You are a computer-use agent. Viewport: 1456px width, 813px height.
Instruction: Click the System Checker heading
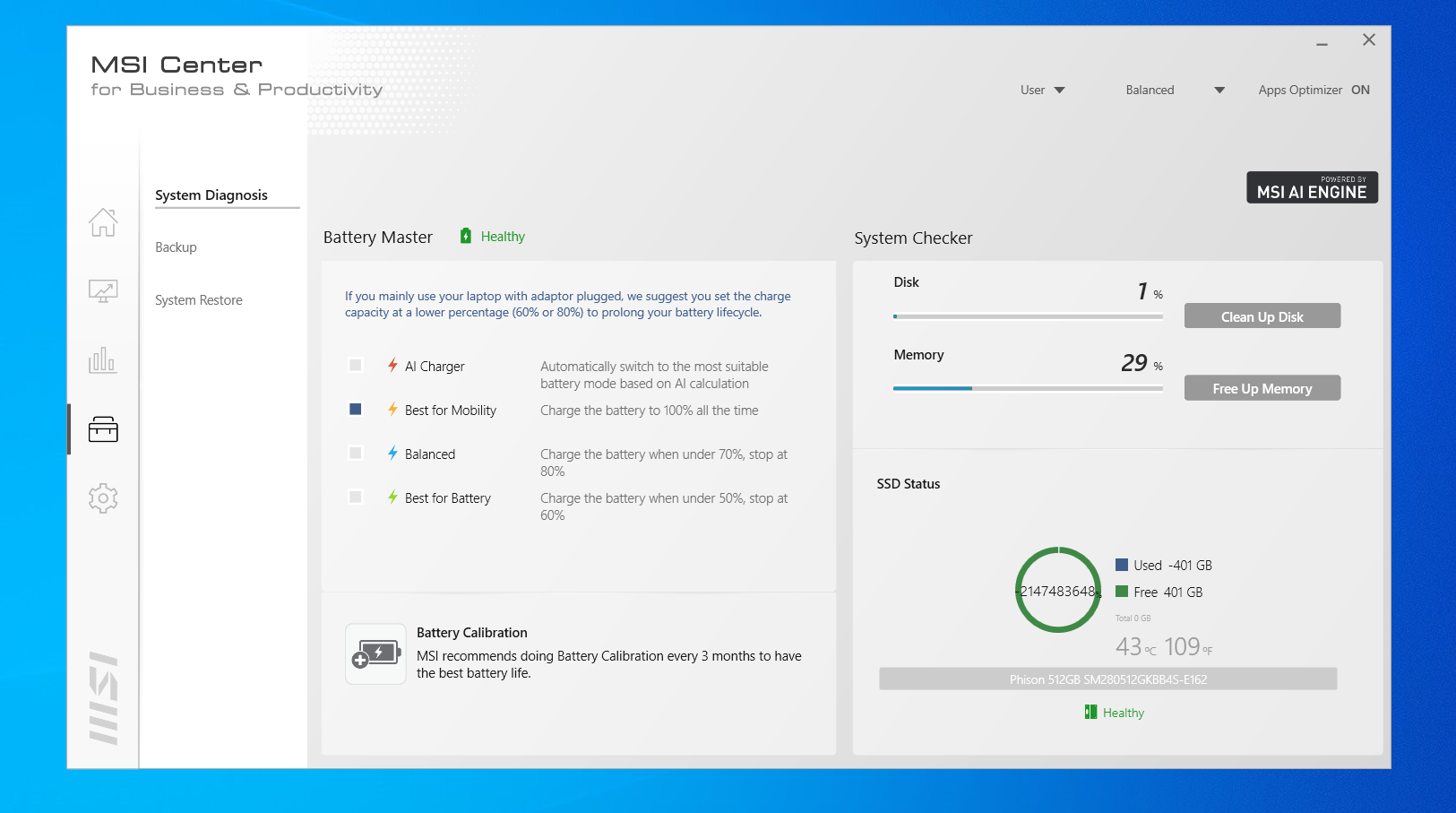pyautogui.click(x=913, y=238)
